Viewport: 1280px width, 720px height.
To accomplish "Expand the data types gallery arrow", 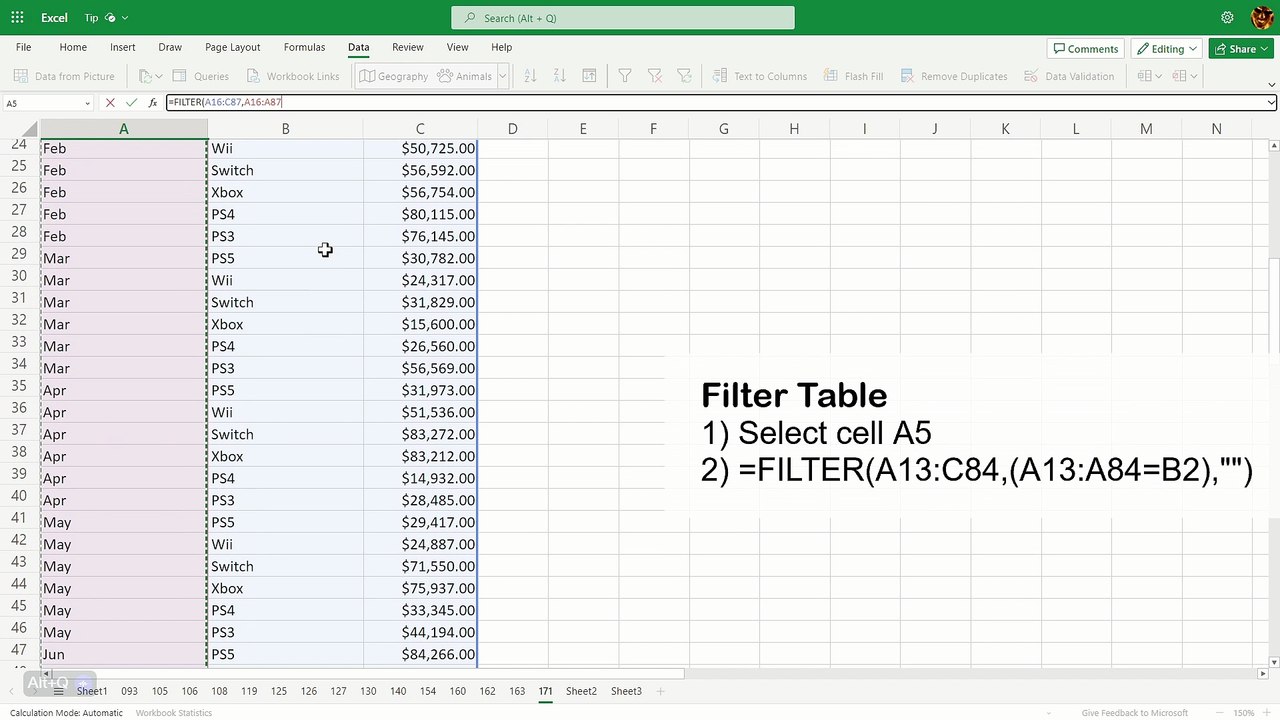I will pos(503,76).
